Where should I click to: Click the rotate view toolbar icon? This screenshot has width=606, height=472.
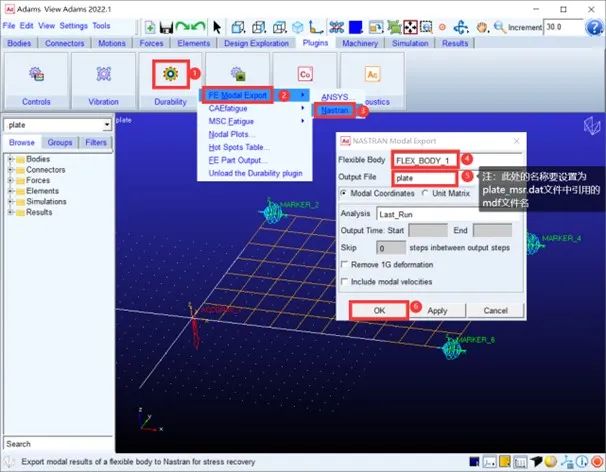461,27
